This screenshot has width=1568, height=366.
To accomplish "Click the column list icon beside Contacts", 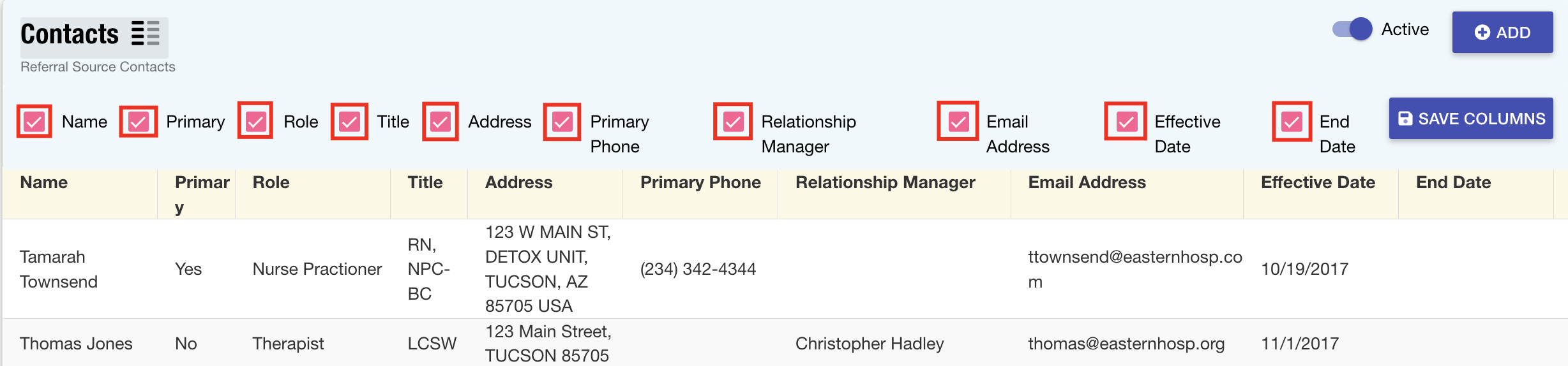I will (x=146, y=34).
